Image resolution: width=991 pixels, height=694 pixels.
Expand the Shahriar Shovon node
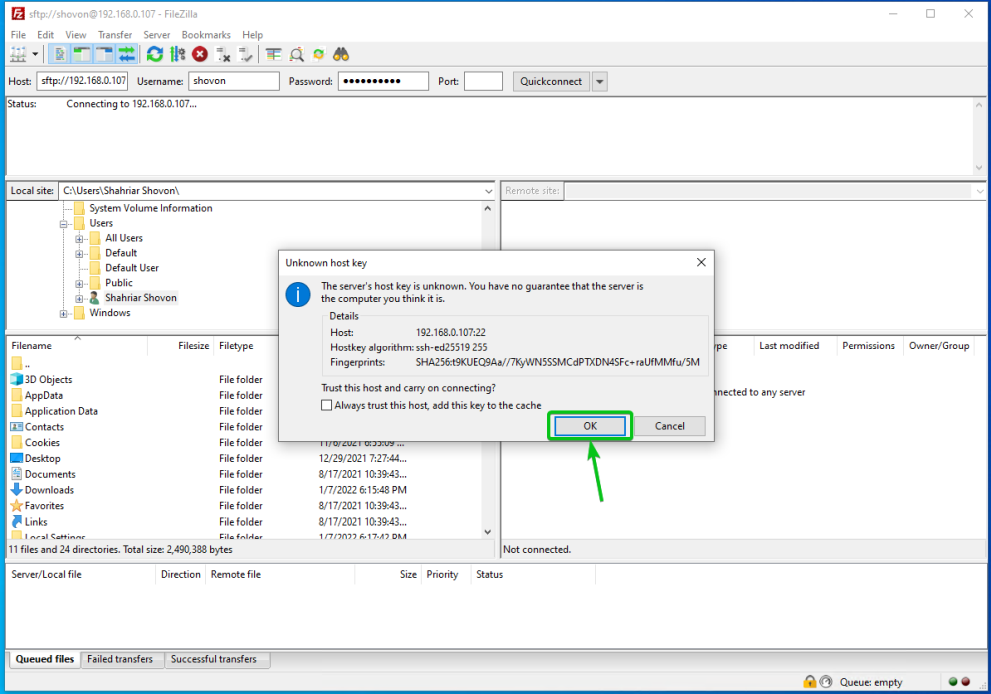coord(79,298)
